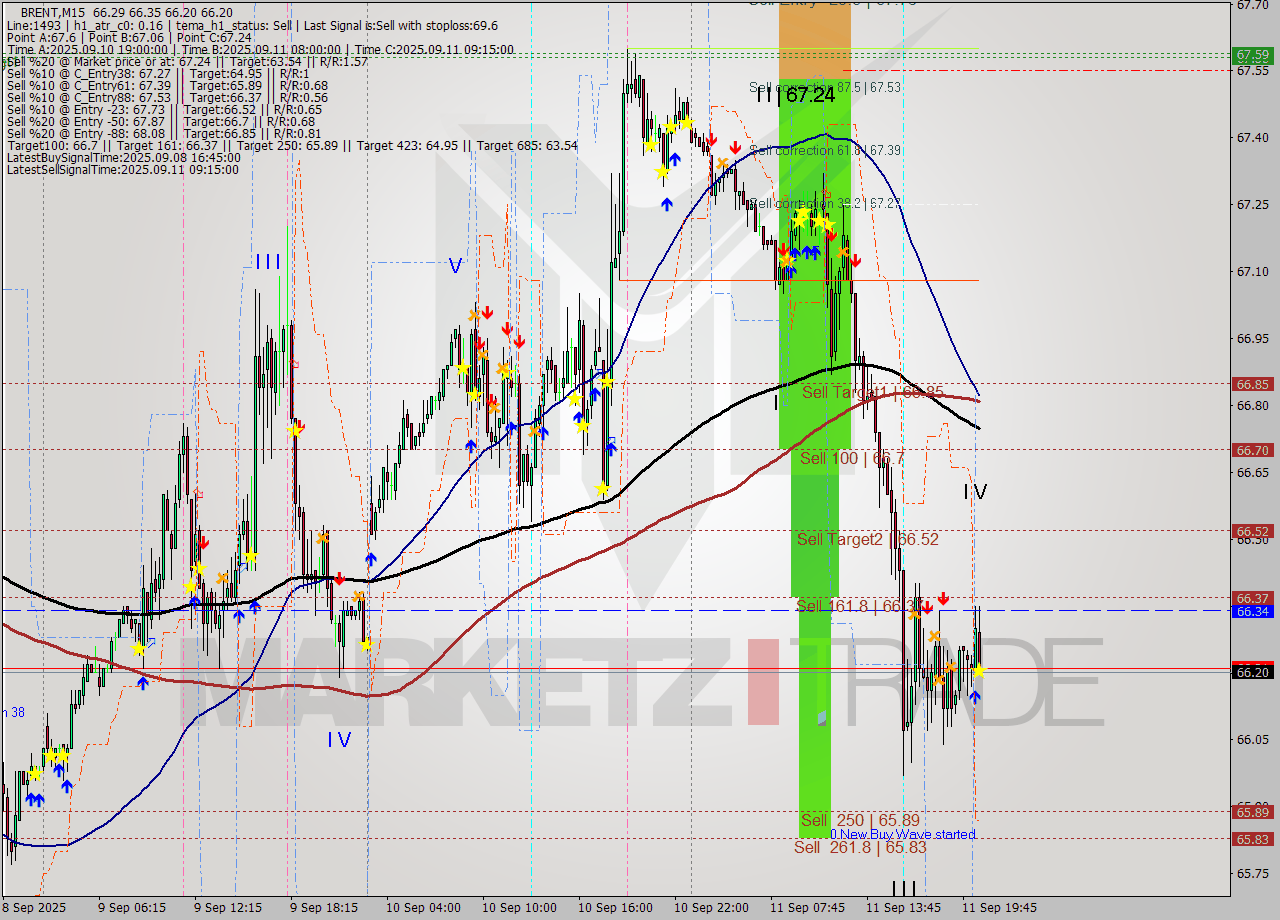Click the yellow star signal near the latest candle
Screen dimensions: 1280x920
click(x=980, y=671)
